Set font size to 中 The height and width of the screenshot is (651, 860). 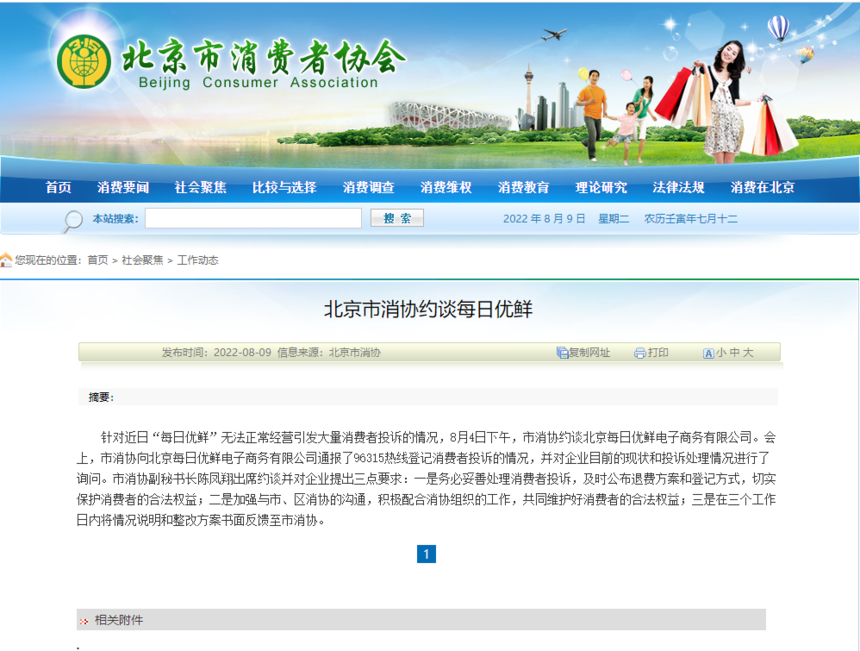click(735, 353)
